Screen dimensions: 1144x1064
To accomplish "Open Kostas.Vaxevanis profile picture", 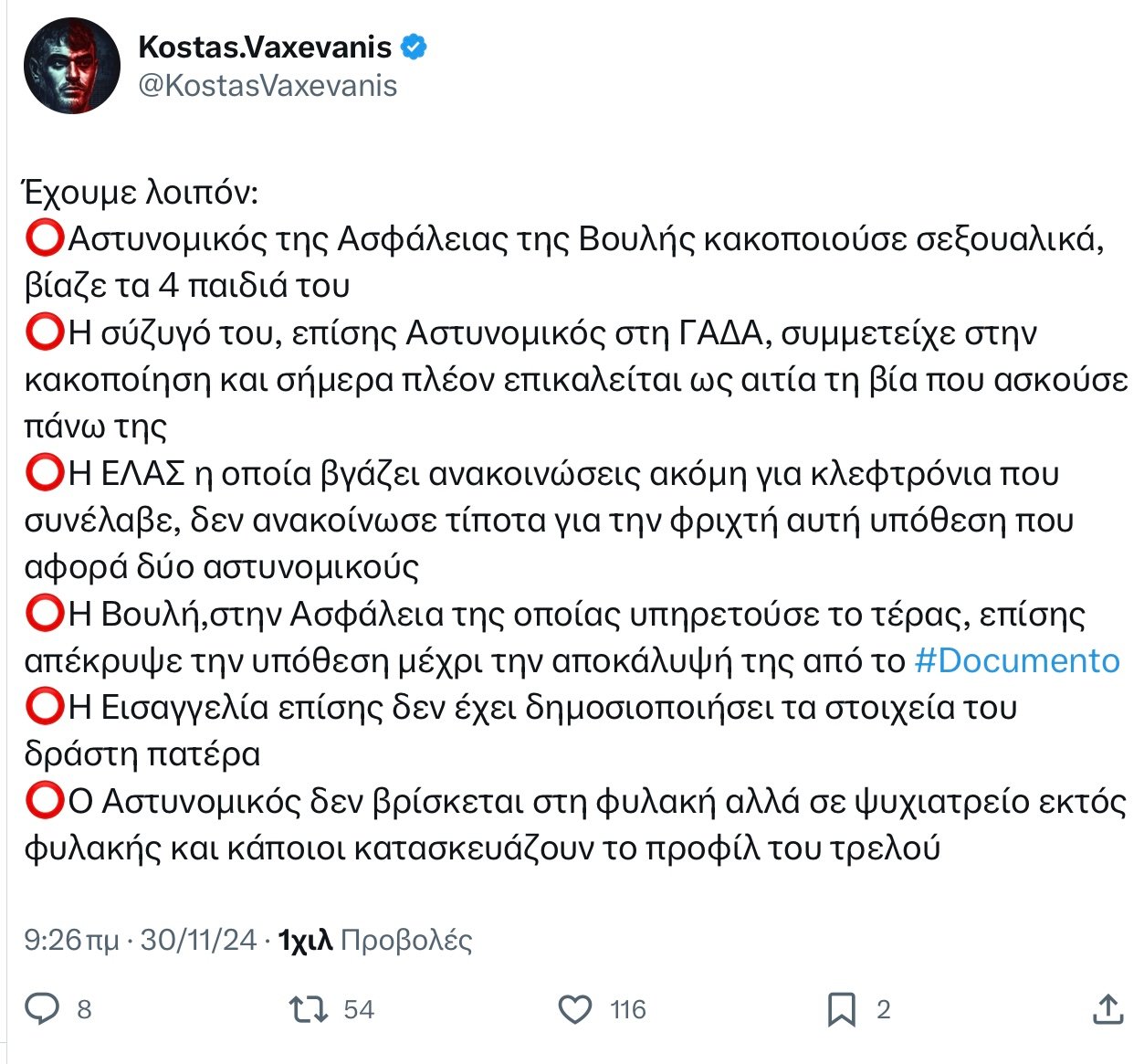I will pyautogui.click(x=72, y=65).
